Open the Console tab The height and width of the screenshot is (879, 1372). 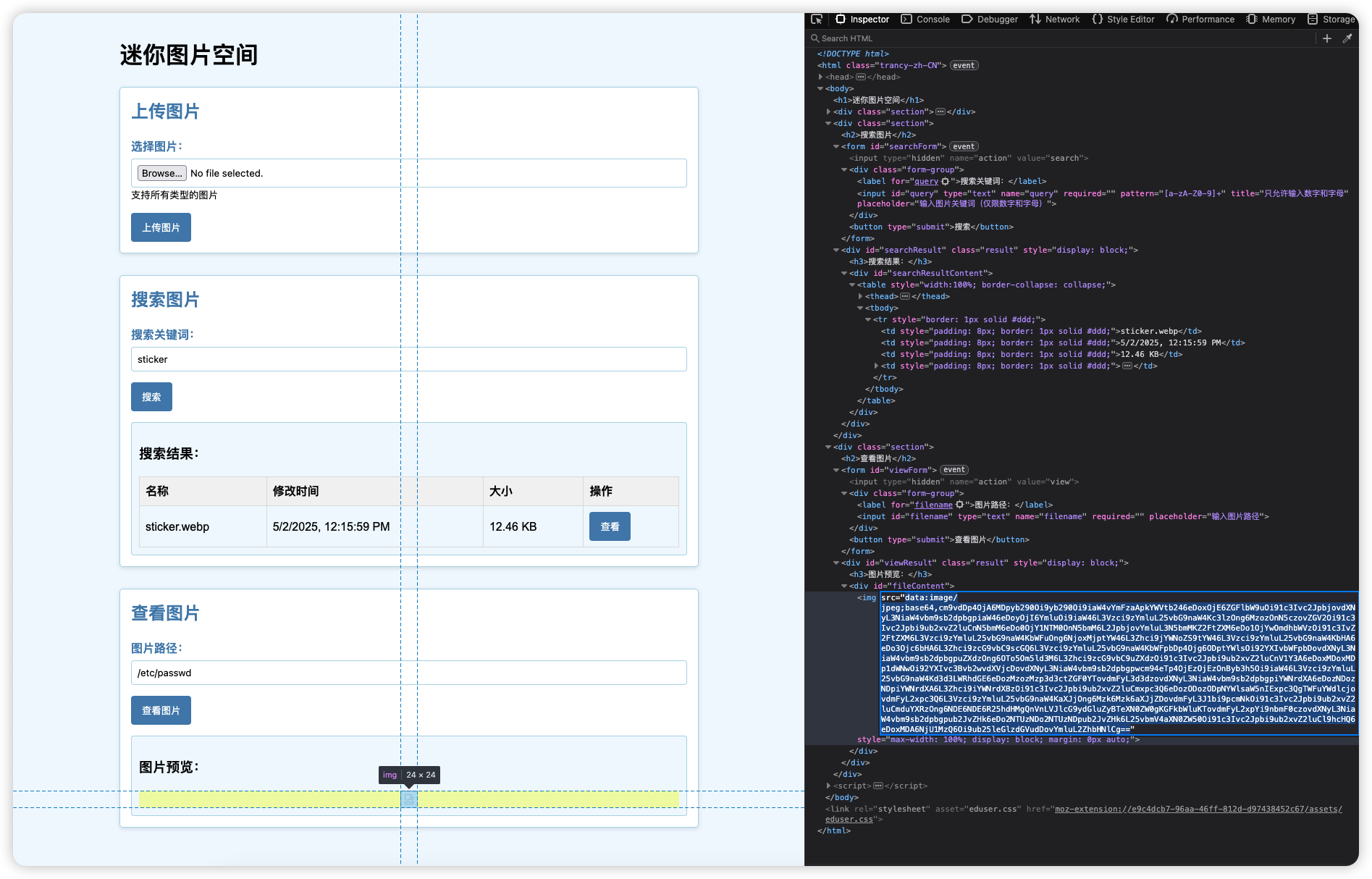click(925, 20)
